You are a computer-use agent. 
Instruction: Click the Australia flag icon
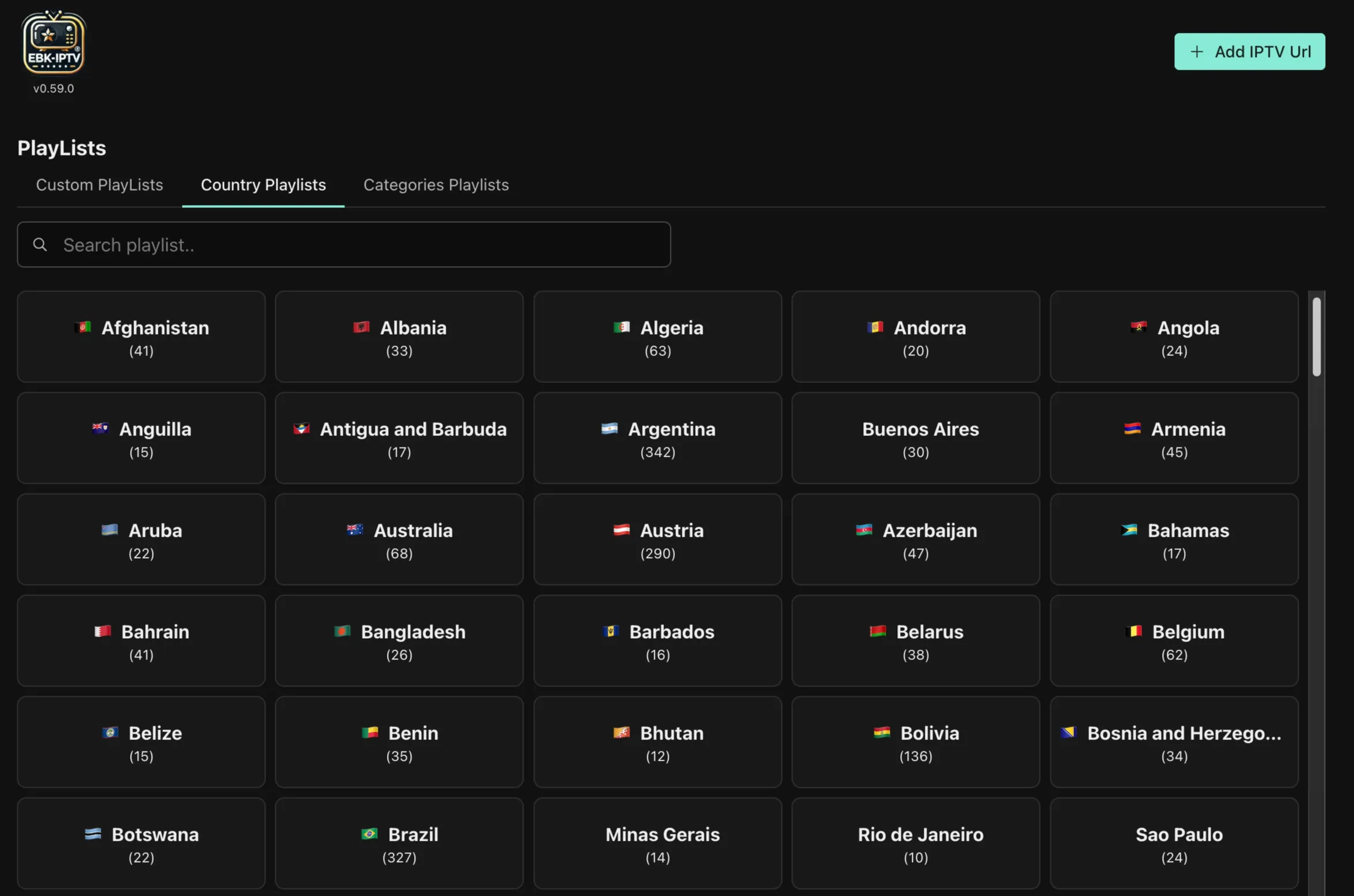point(355,530)
